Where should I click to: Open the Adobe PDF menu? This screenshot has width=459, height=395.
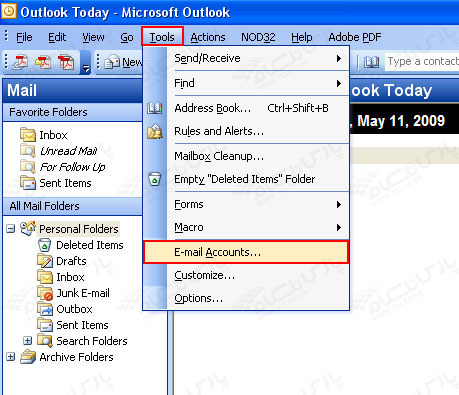pos(355,37)
